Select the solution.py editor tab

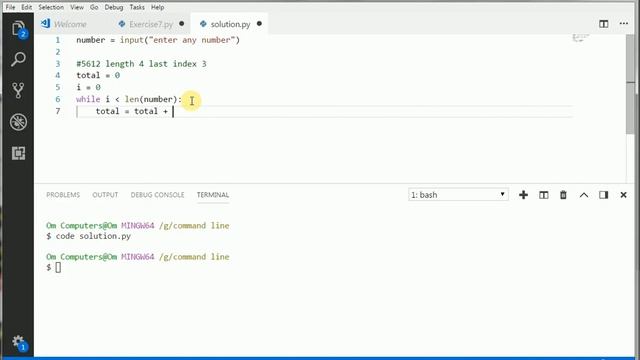(x=230, y=24)
